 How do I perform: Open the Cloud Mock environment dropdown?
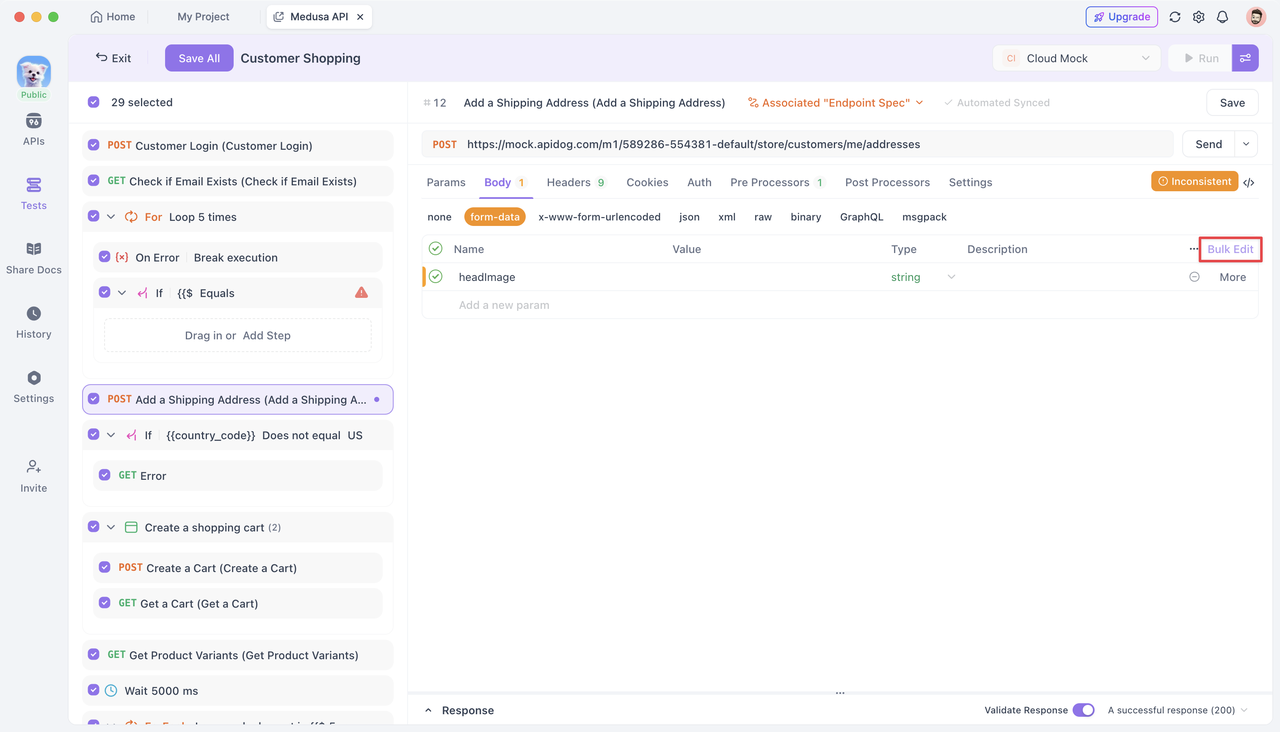1076,58
